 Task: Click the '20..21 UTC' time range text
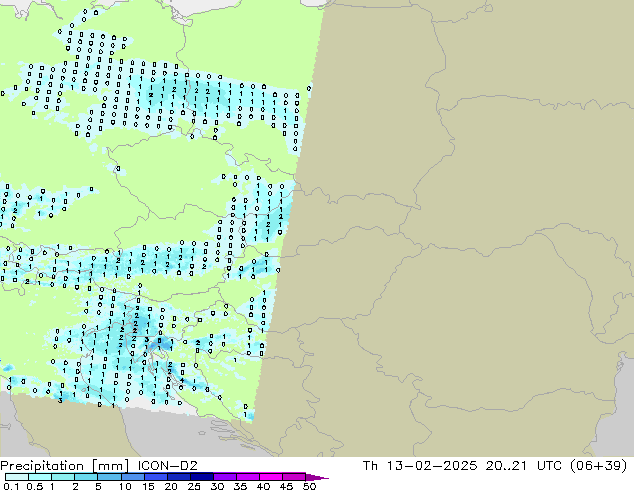click(523, 466)
